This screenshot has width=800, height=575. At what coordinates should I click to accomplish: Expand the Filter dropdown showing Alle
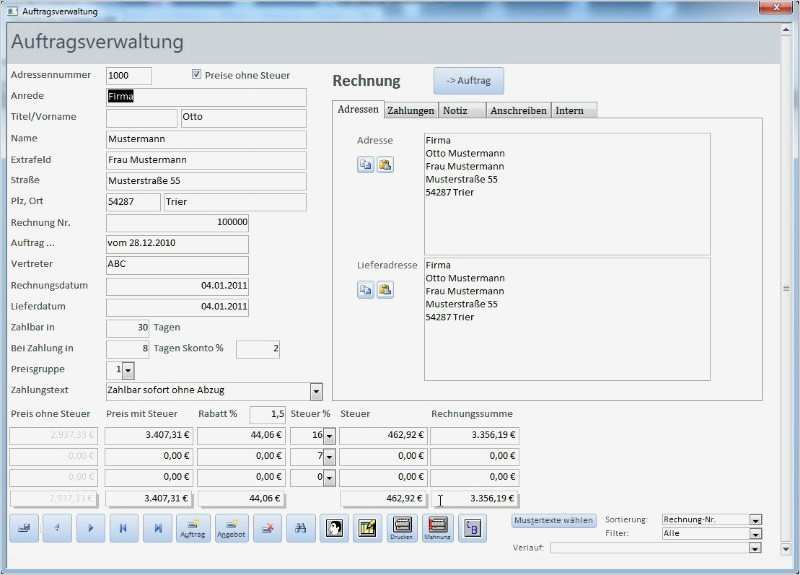pyautogui.click(x=756, y=534)
